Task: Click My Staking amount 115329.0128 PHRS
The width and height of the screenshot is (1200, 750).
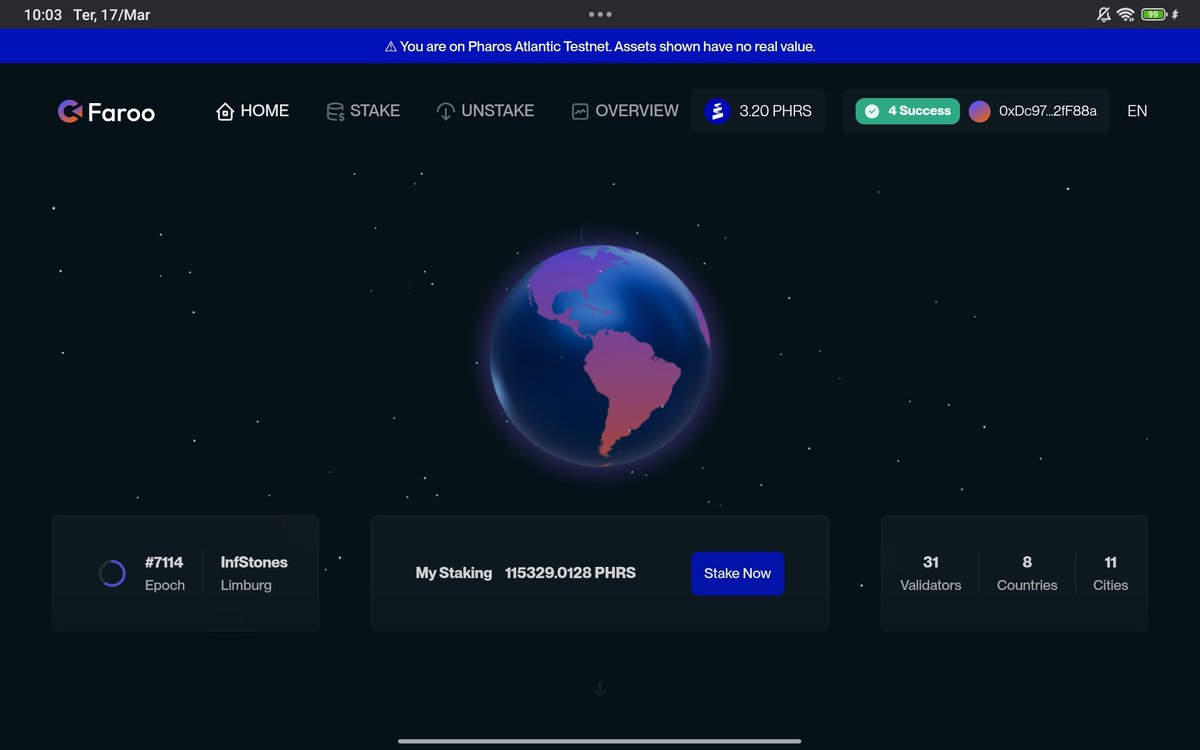Action: click(x=570, y=573)
